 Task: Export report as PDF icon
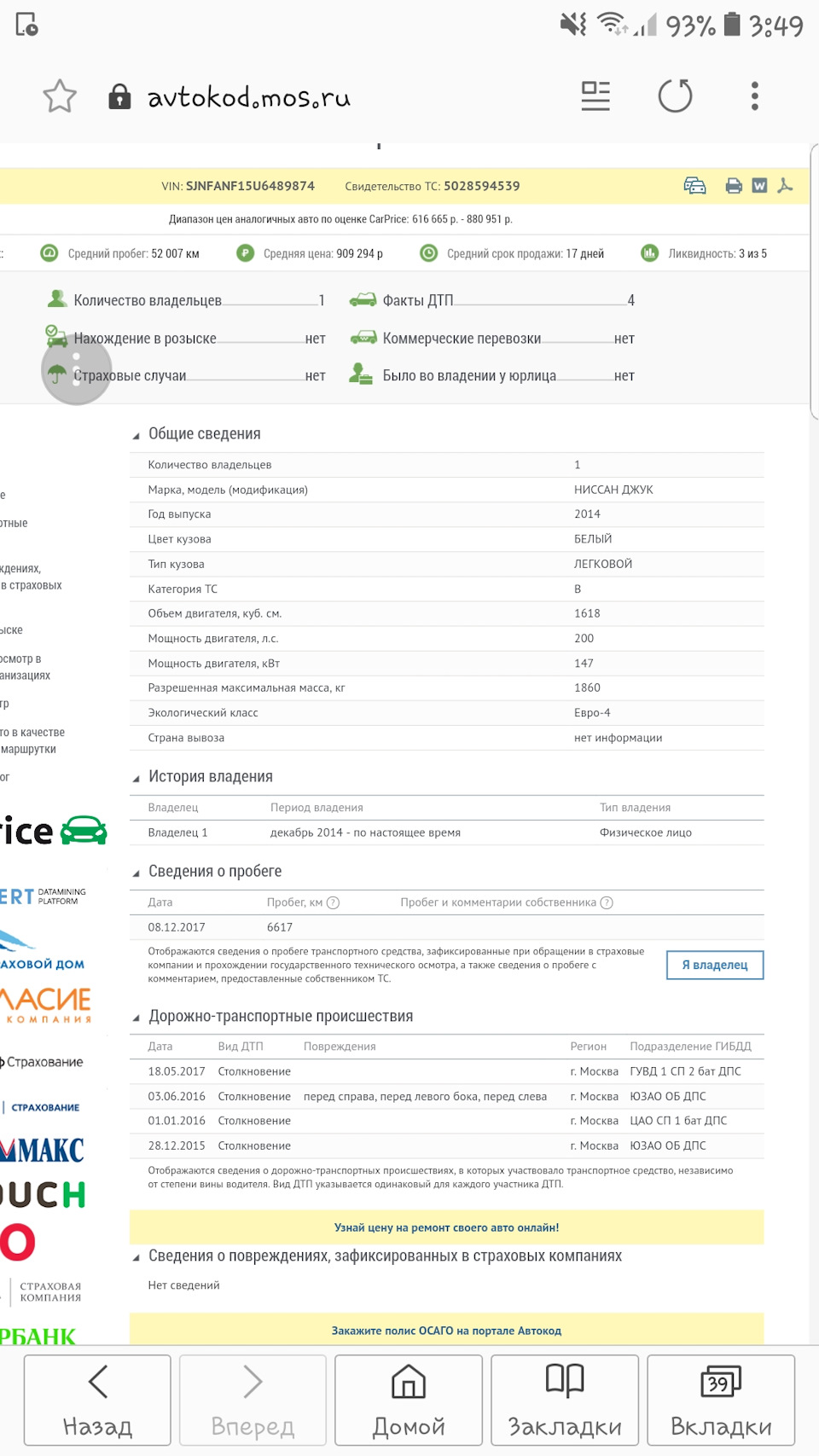coord(785,185)
